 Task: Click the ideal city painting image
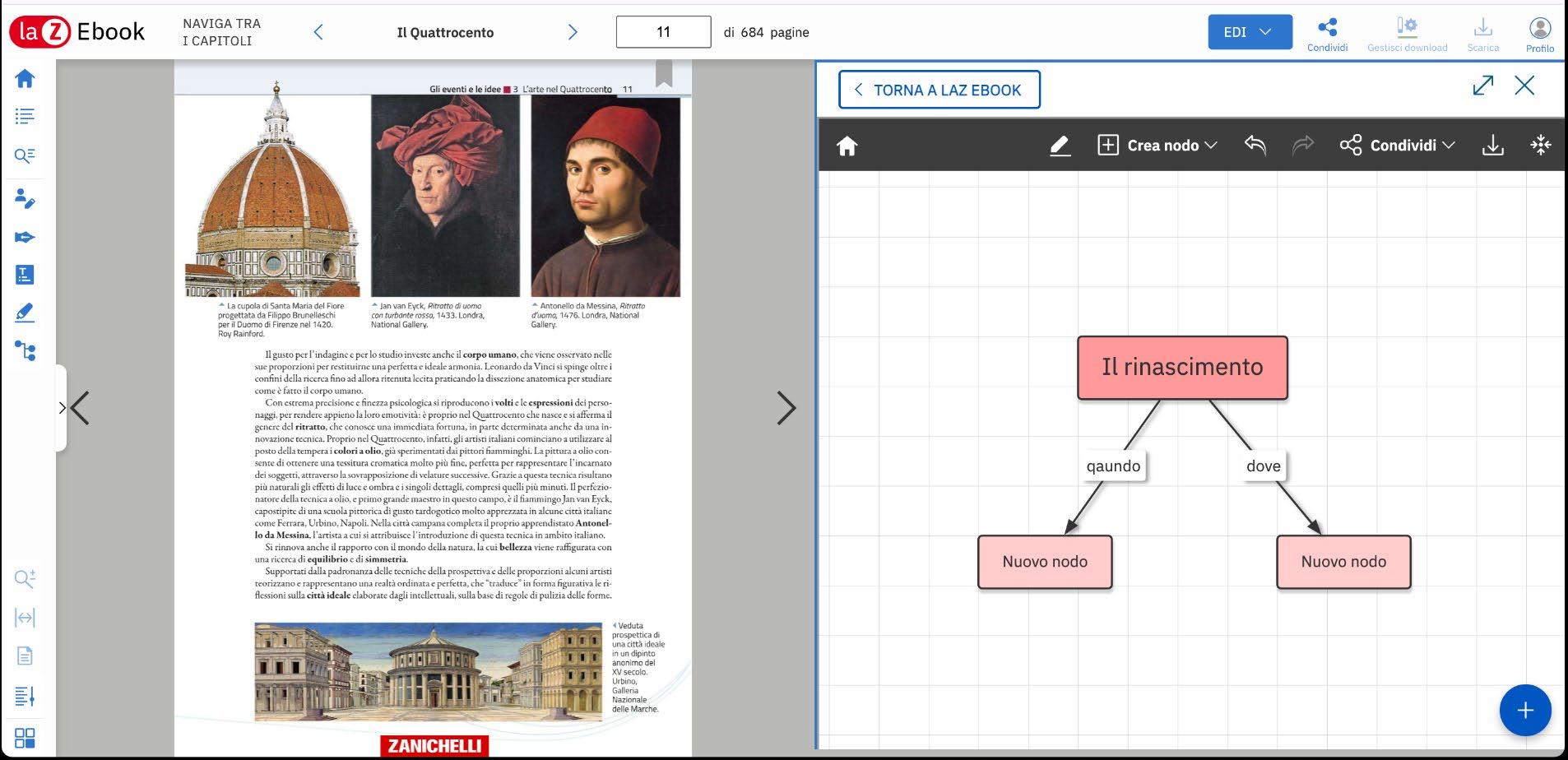click(x=429, y=672)
